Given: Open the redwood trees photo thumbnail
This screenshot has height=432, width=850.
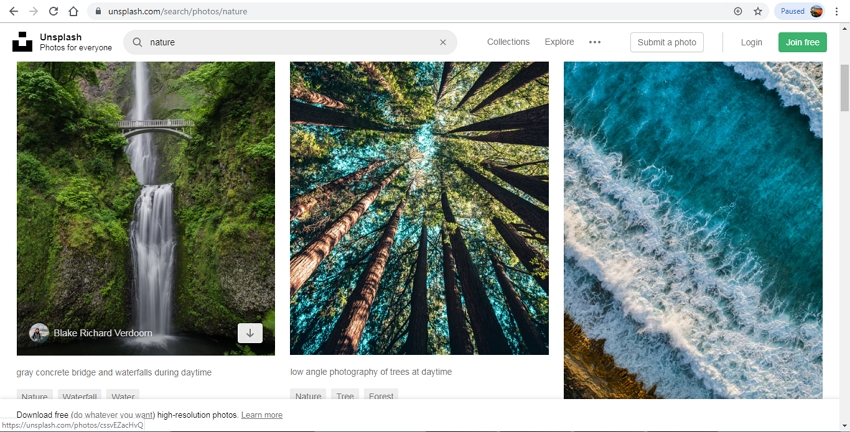Looking at the screenshot, I should (419, 208).
